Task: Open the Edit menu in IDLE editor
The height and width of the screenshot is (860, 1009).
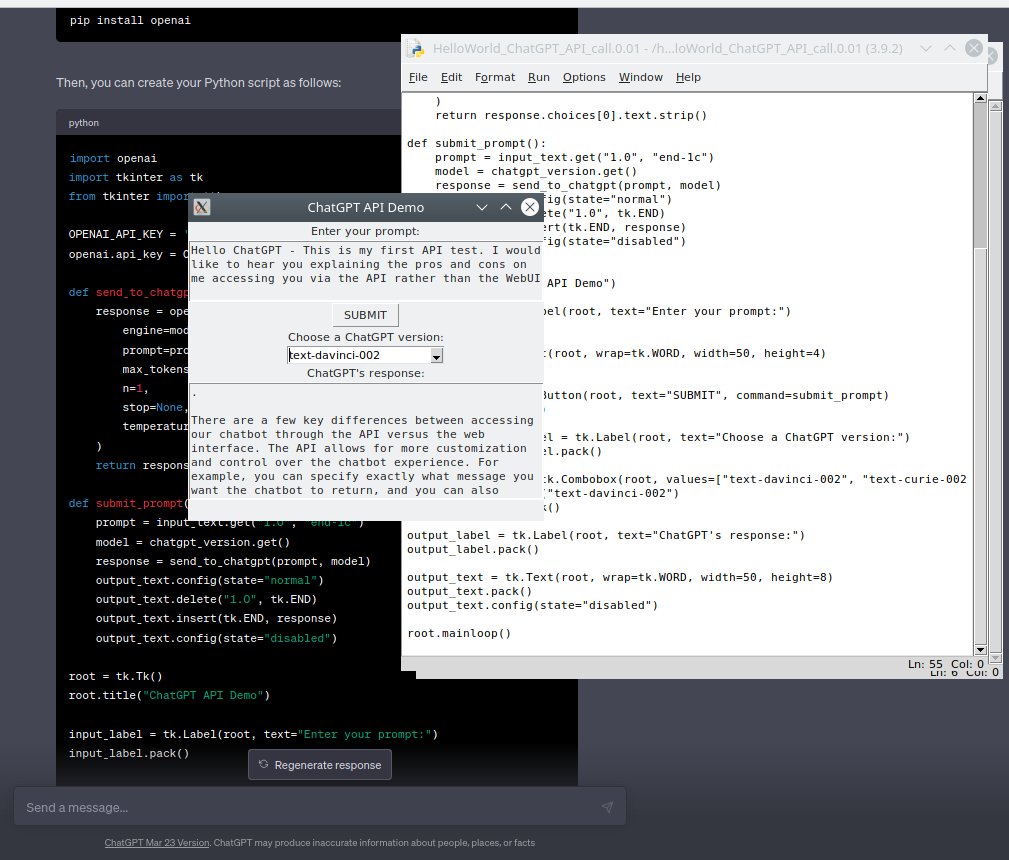Action: point(451,77)
